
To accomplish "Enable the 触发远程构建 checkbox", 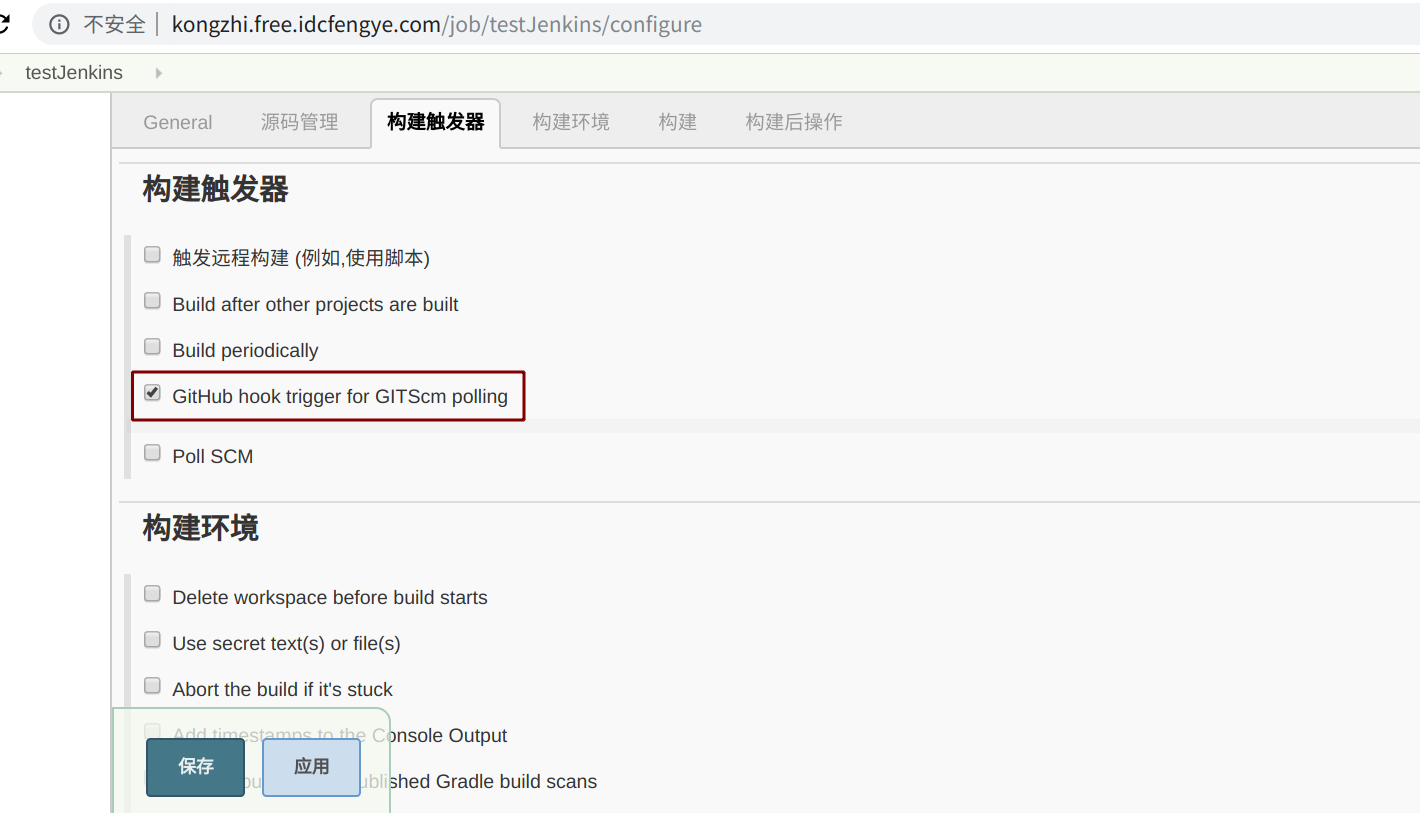I will click(x=152, y=255).
